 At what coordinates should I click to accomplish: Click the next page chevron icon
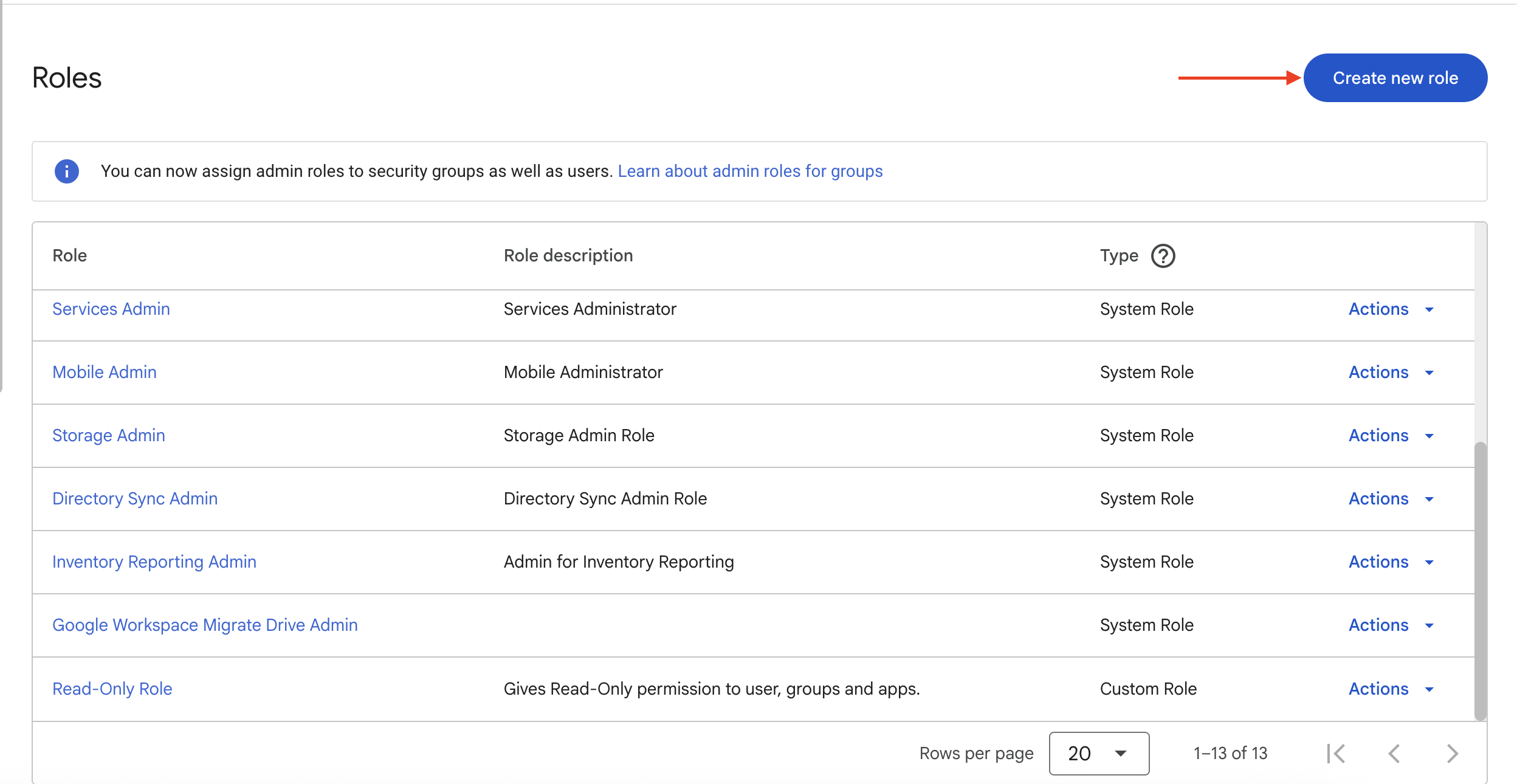point(1453,754)
